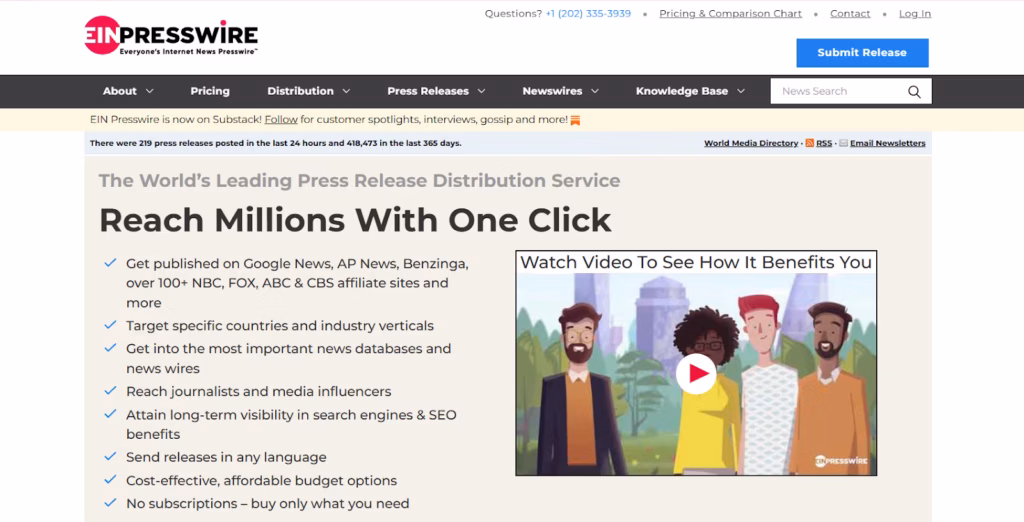
Task: Click the EIN Presswire logo
Action: click(171, 35)
